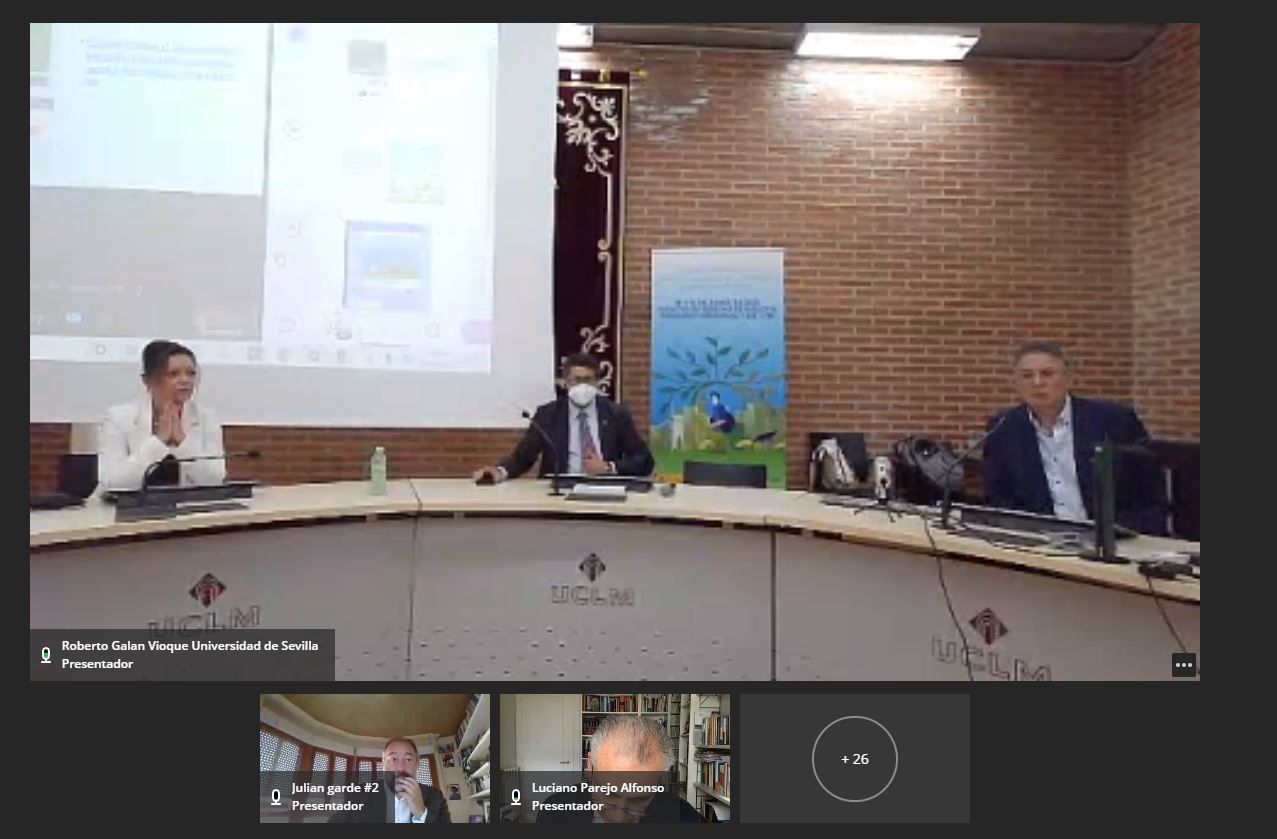The height and width of the screenshot is (839, 1277).
Task: Click Roberto Galan Vioque's microphone icon
Action: pyautogui.click(x=46, y=655)
